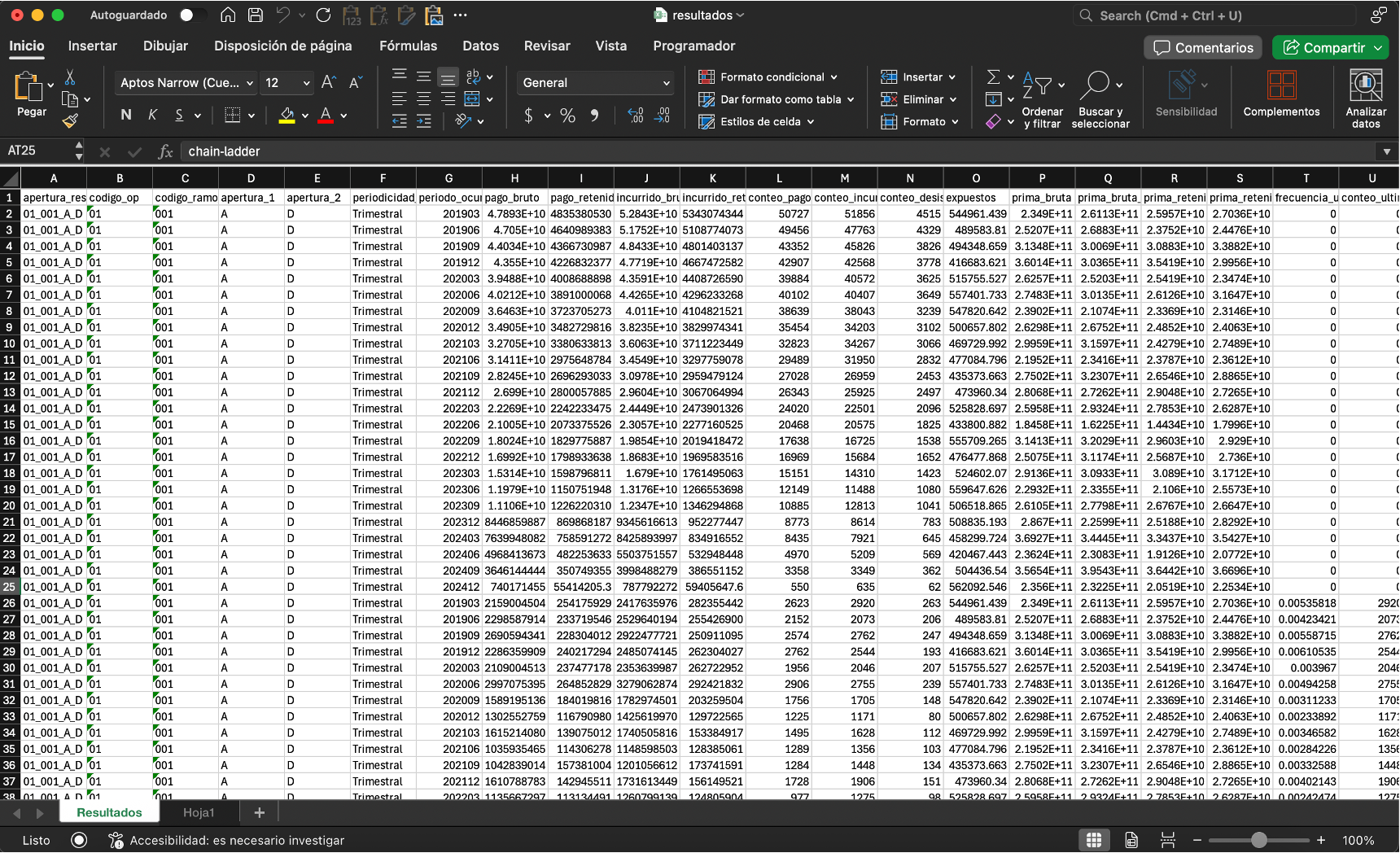The width and height of the screenshot is (1400, 853).
Task: Click the comma style icon
Action: 595,116
